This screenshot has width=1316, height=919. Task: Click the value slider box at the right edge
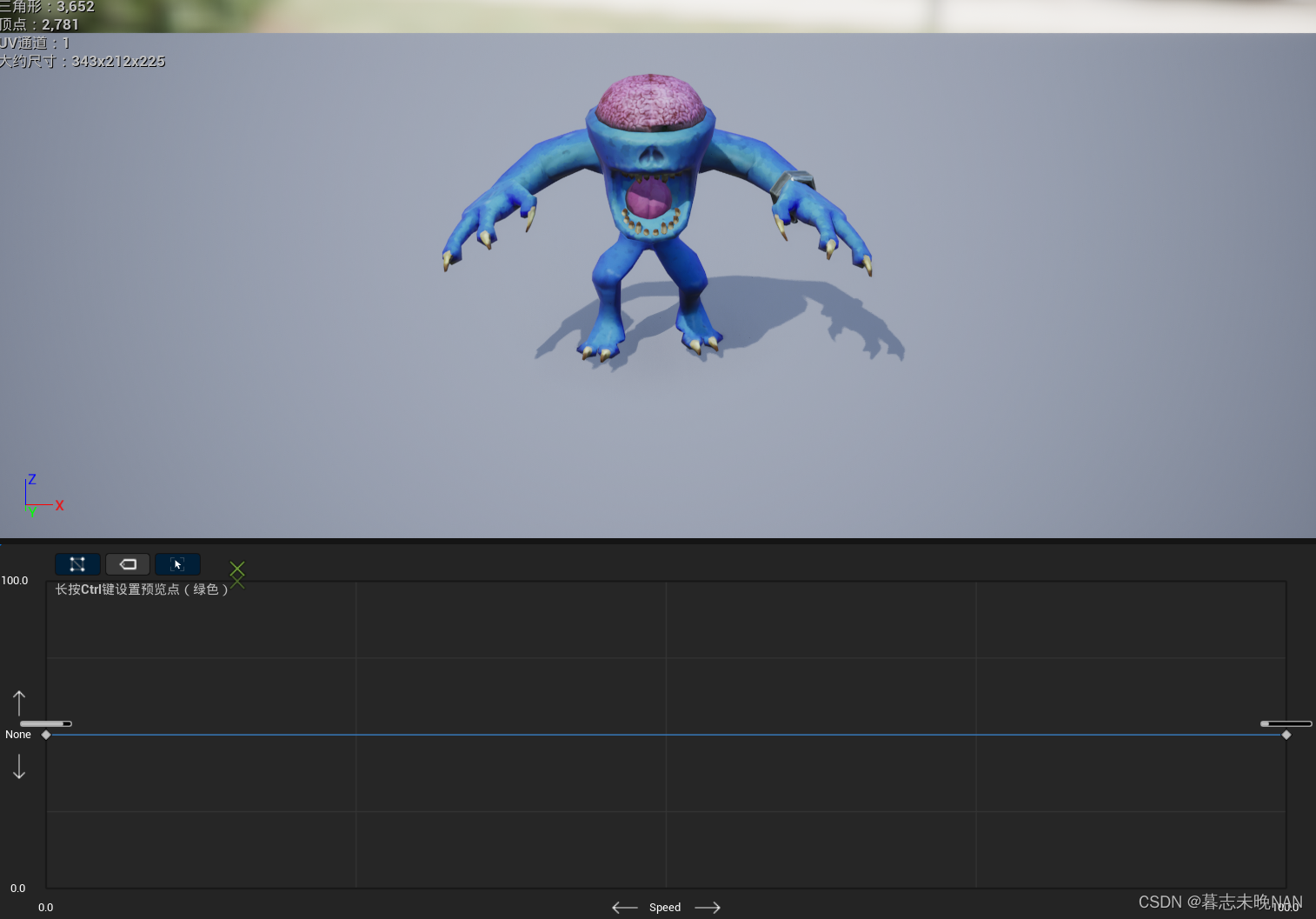tap(1286, 723)
